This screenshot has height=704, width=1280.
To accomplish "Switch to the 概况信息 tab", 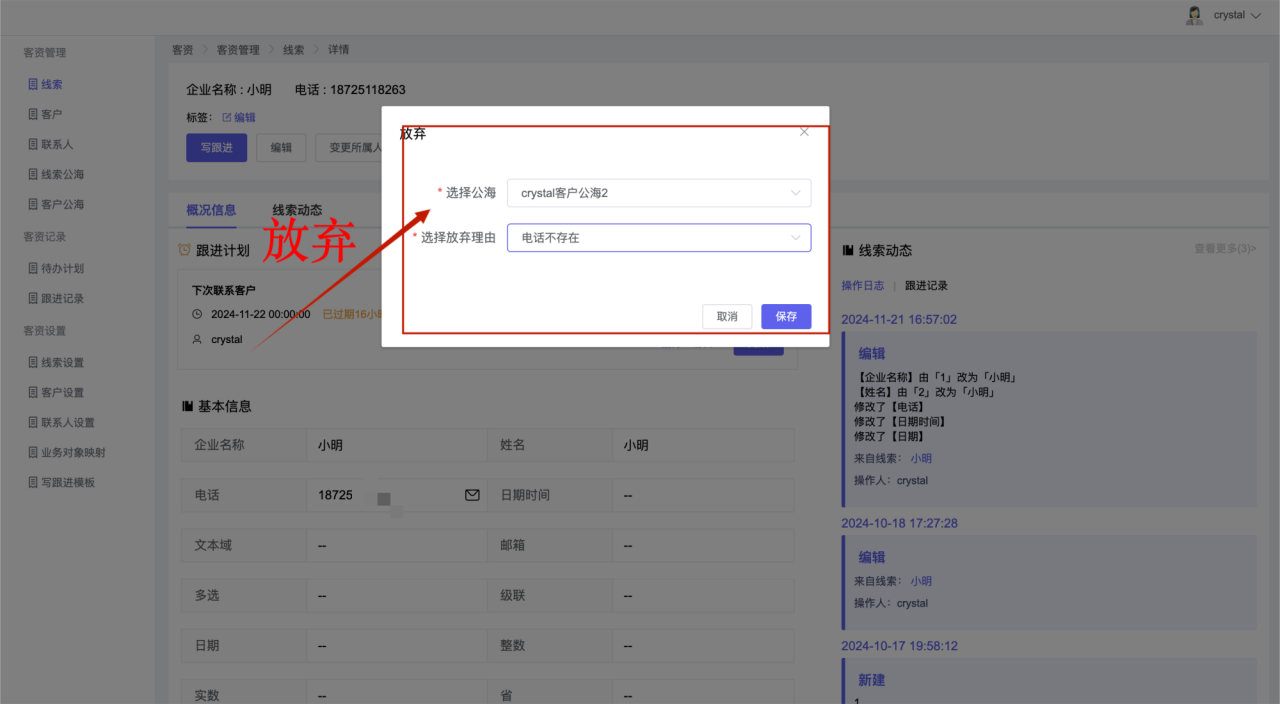I will point(211,210).
